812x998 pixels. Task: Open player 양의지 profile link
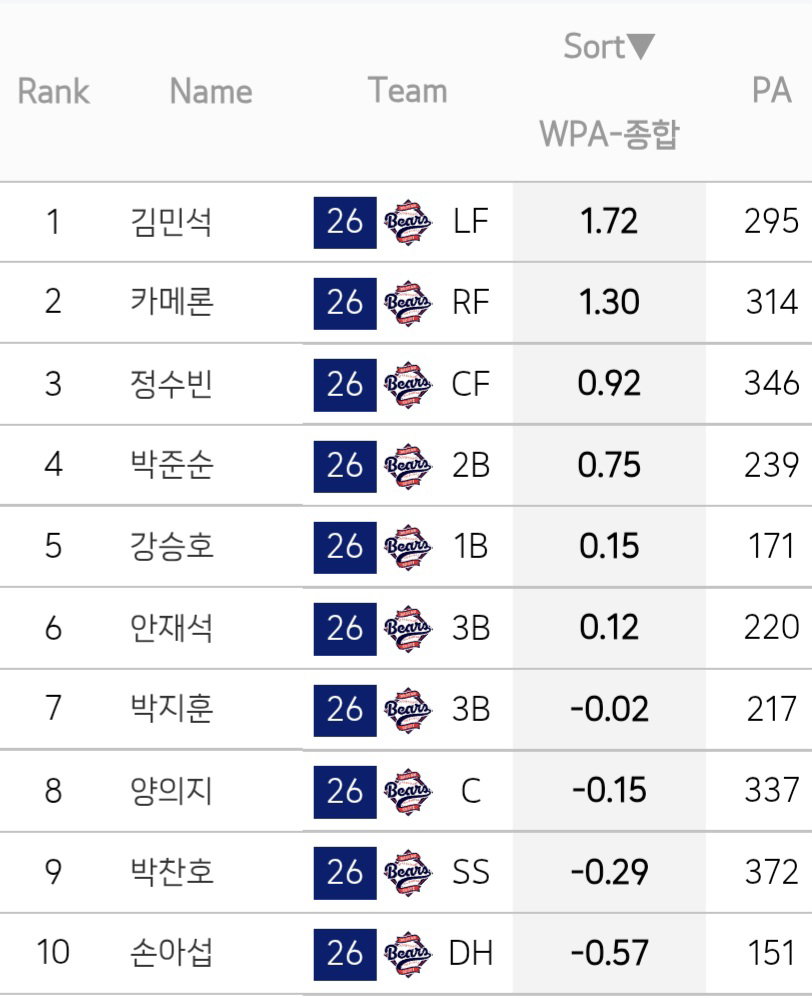tap(171, 791)
